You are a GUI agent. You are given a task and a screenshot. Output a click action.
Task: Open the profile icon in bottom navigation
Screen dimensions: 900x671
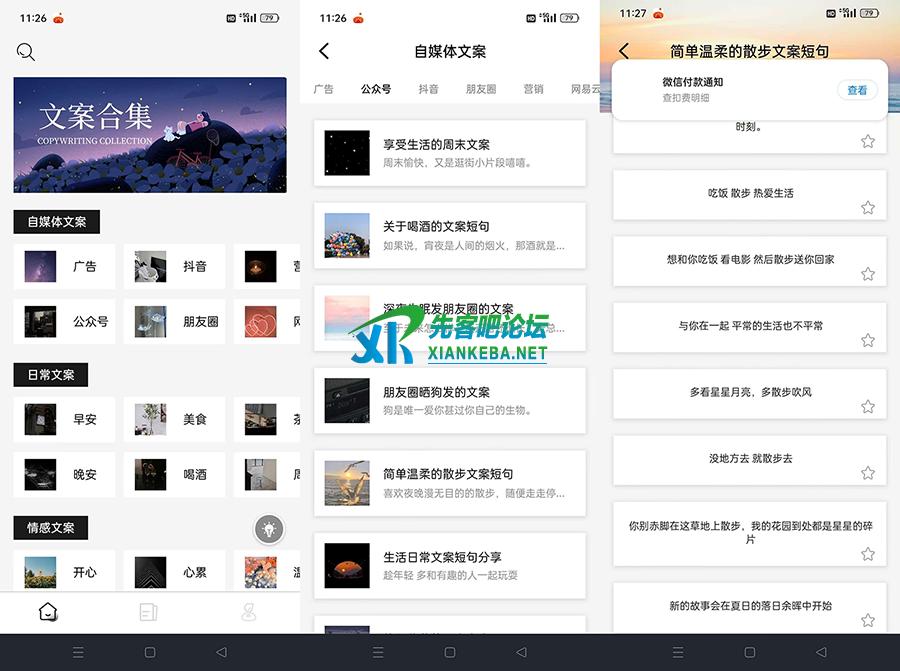(x=249, y=612)
